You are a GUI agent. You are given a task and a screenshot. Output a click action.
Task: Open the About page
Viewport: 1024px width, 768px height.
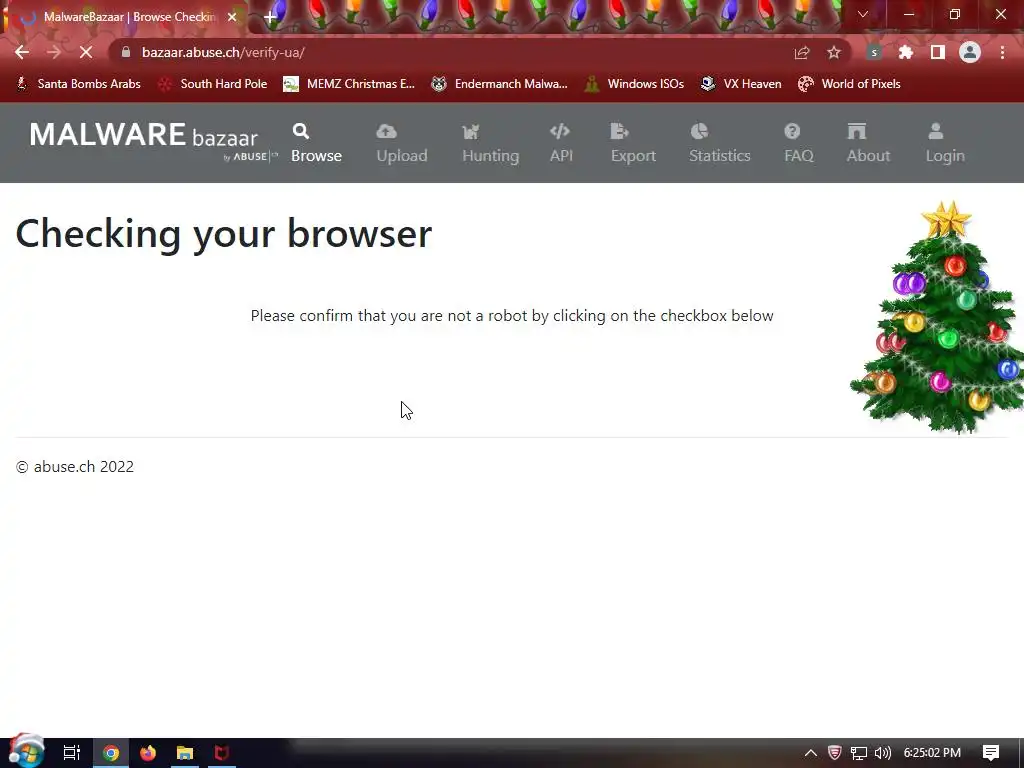pyautogui.click(x=868, y=143)
